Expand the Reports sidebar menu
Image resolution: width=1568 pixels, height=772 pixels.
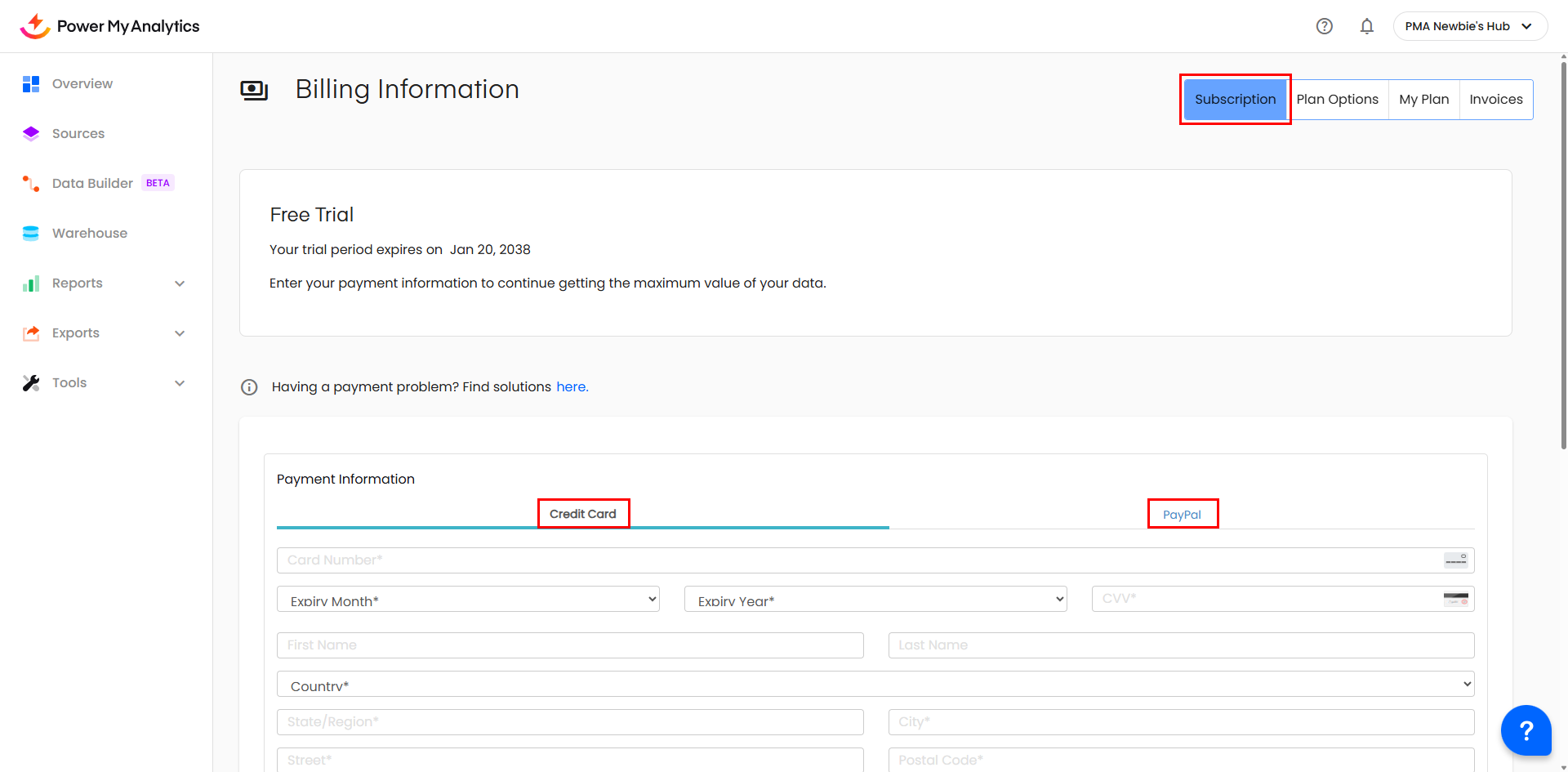click(x=180, y=283)
